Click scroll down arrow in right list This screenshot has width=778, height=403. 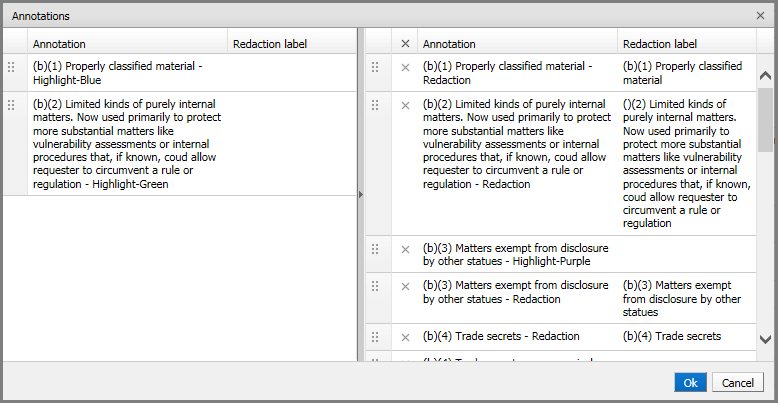pyautogui.click(x=766, y=340)
